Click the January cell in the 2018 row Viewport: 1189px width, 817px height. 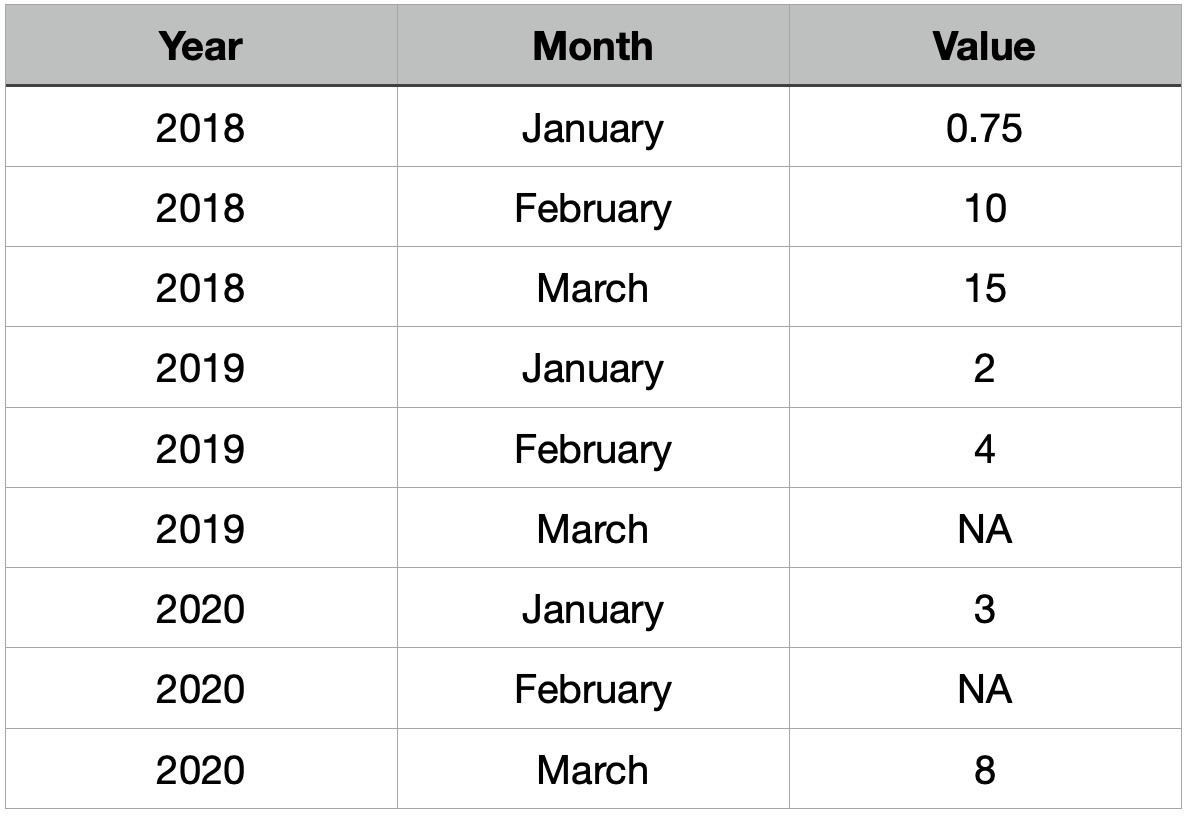(592, 129)
